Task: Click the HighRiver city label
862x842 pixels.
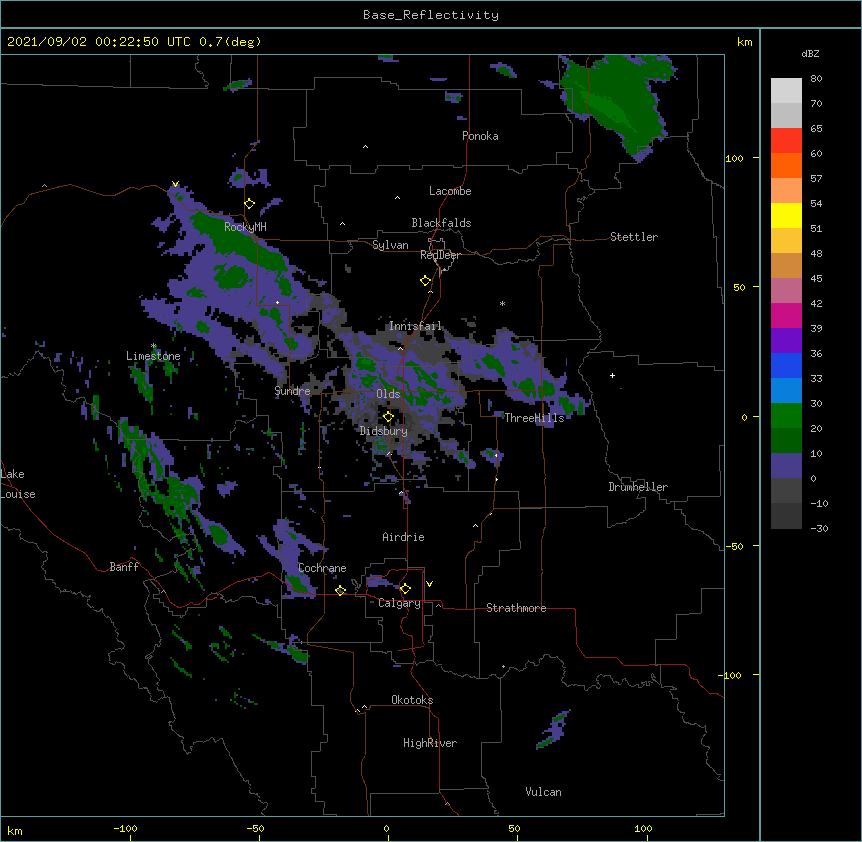Action: tap(429, 743)
